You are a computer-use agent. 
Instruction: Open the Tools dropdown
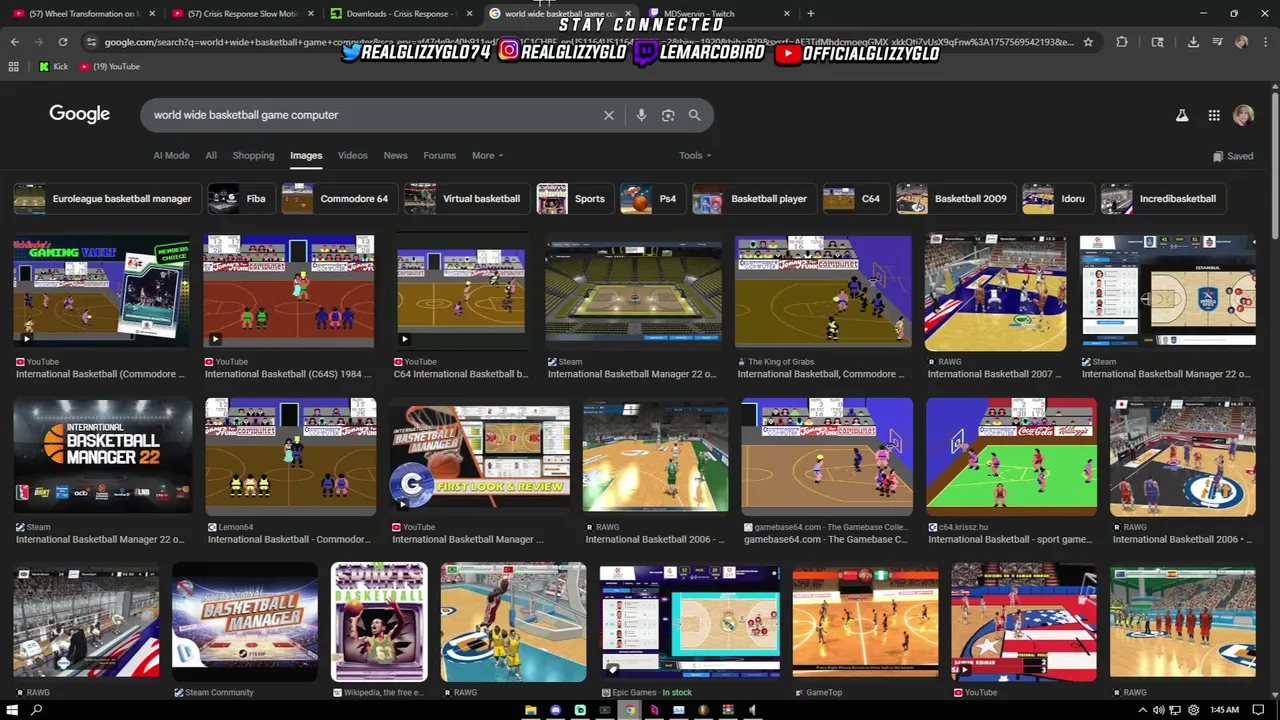(x=695, y=155)
